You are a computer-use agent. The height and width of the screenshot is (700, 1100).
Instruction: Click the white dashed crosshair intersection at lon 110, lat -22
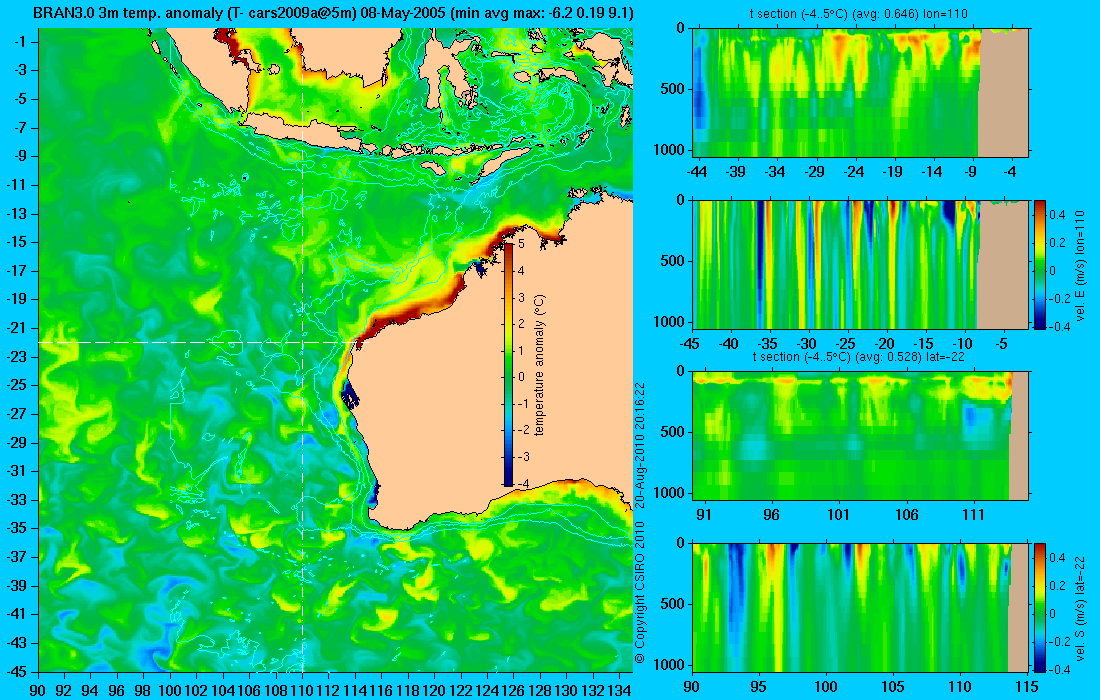coord(302,342)
